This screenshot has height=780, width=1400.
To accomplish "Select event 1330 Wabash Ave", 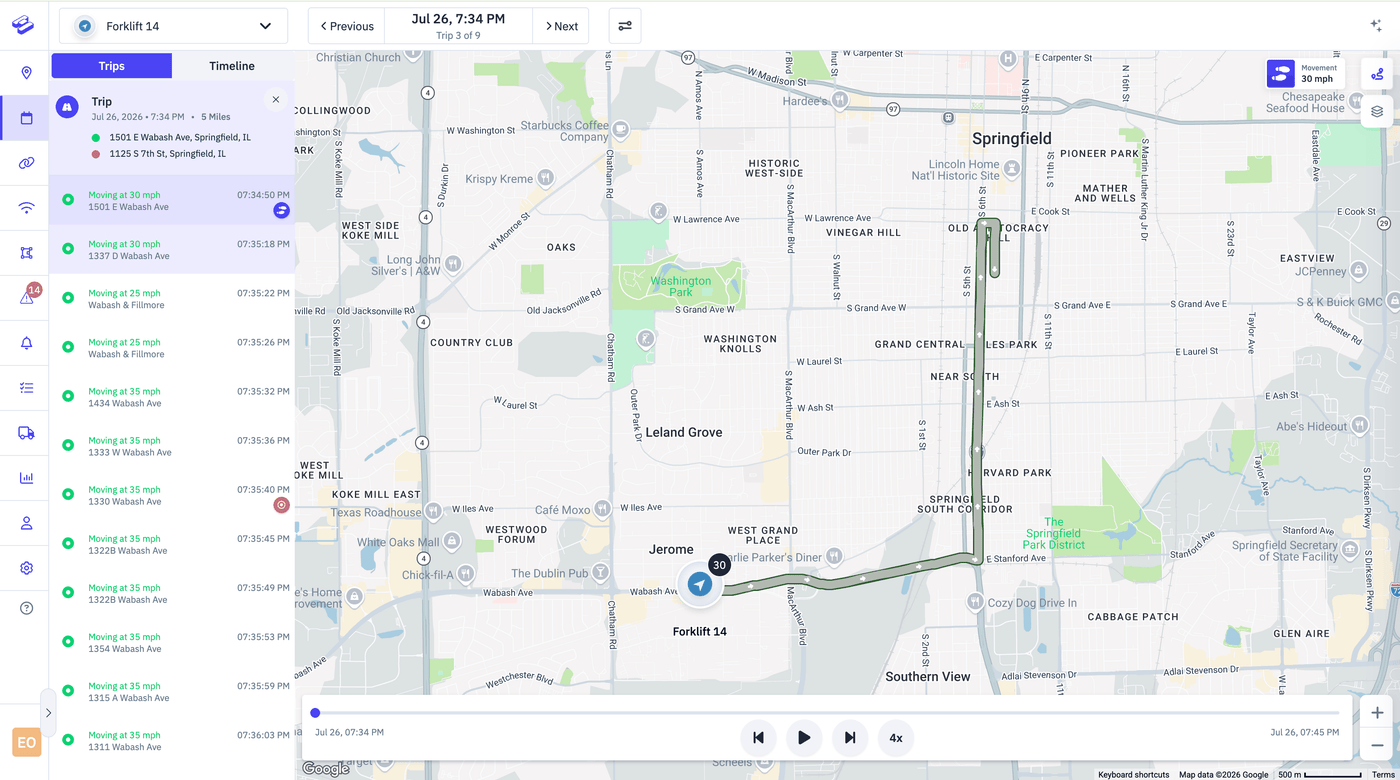I will [172, 494].
